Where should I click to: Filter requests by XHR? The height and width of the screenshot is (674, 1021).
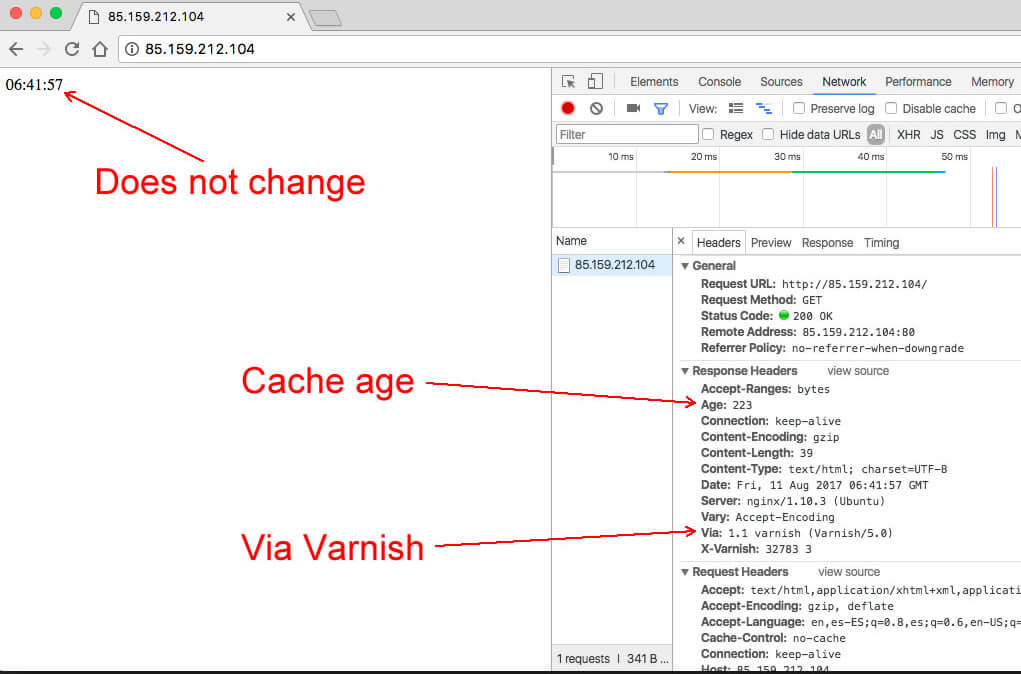[x=908, y=135]
